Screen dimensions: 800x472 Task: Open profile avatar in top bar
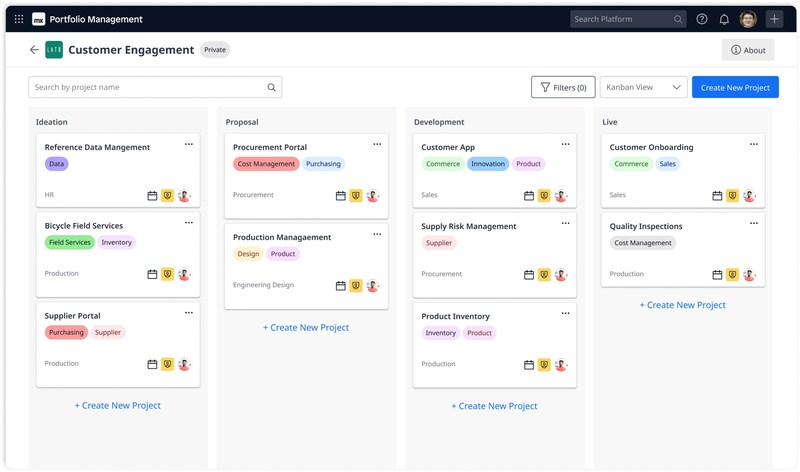tap(748, 19)
